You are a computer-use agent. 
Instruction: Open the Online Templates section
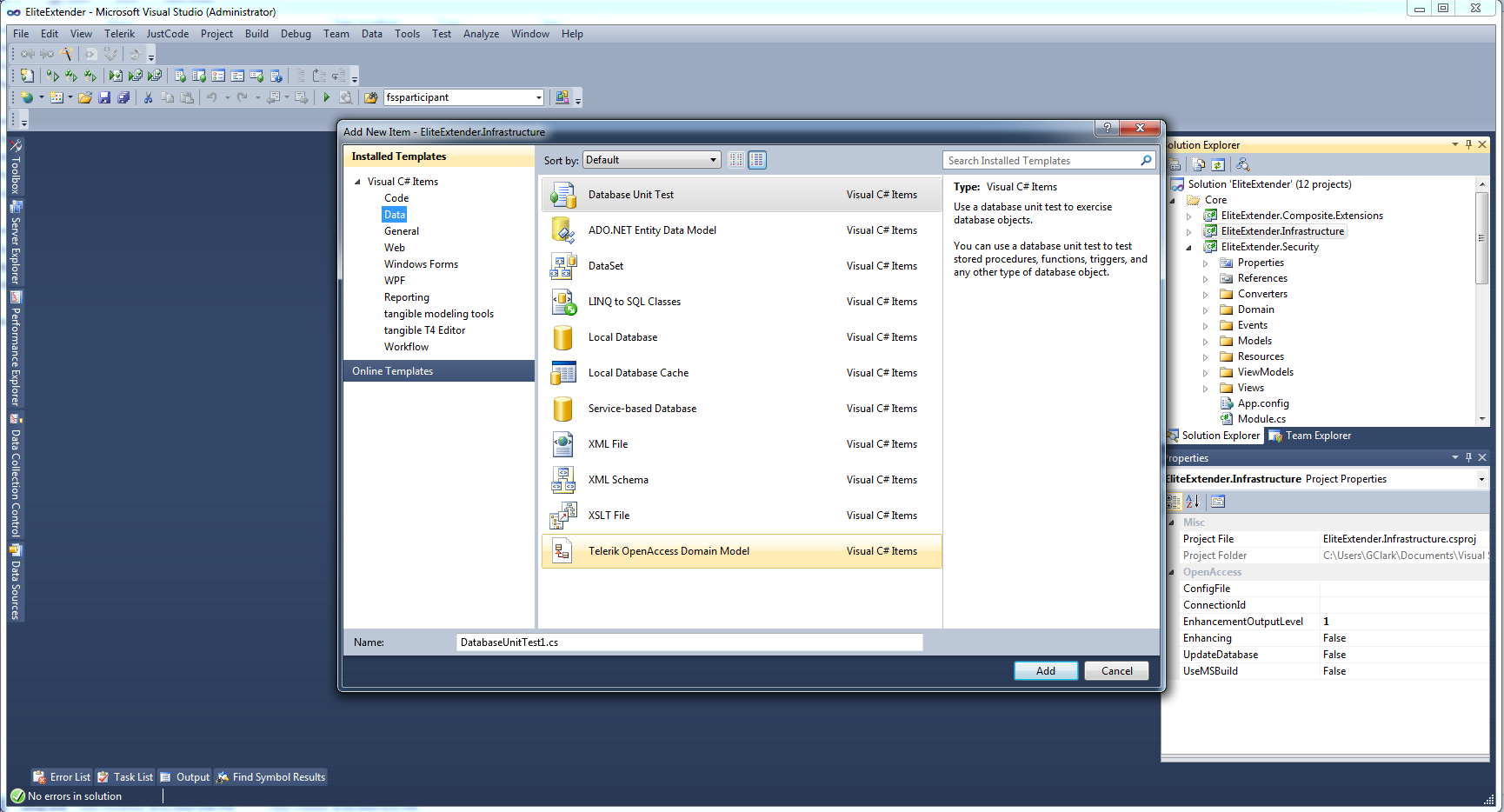(x=439, y=371)
